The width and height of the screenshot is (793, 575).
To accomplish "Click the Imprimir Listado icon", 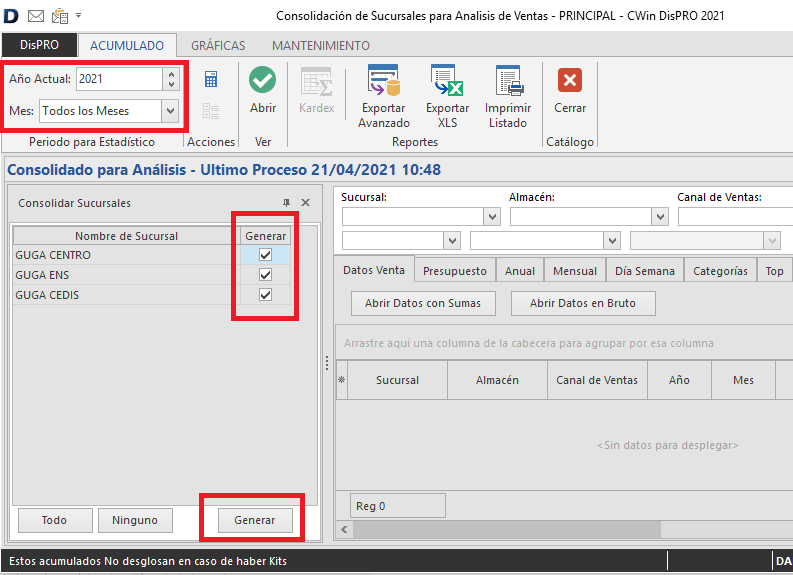I will [508, 81].
